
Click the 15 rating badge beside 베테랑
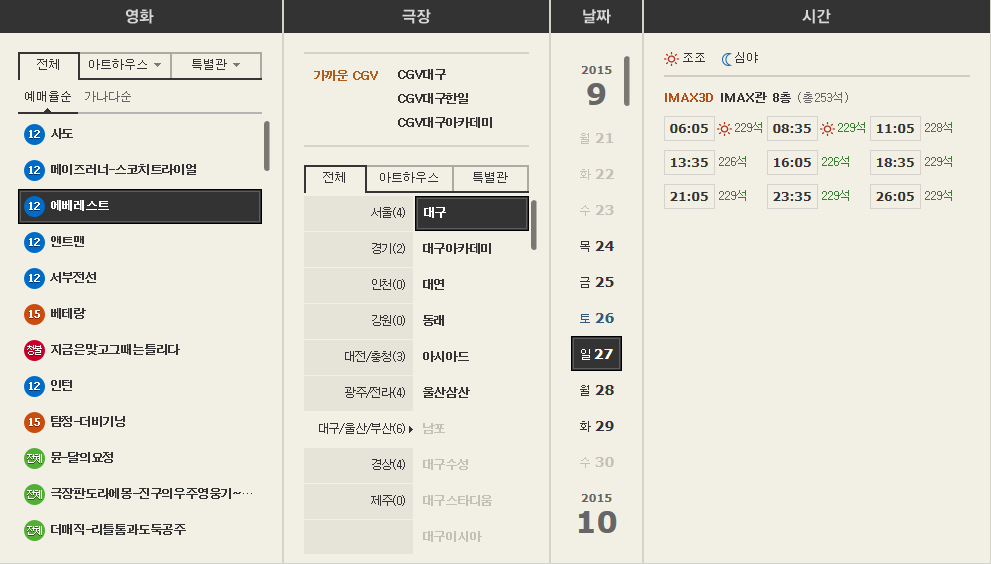pos(34,314)
